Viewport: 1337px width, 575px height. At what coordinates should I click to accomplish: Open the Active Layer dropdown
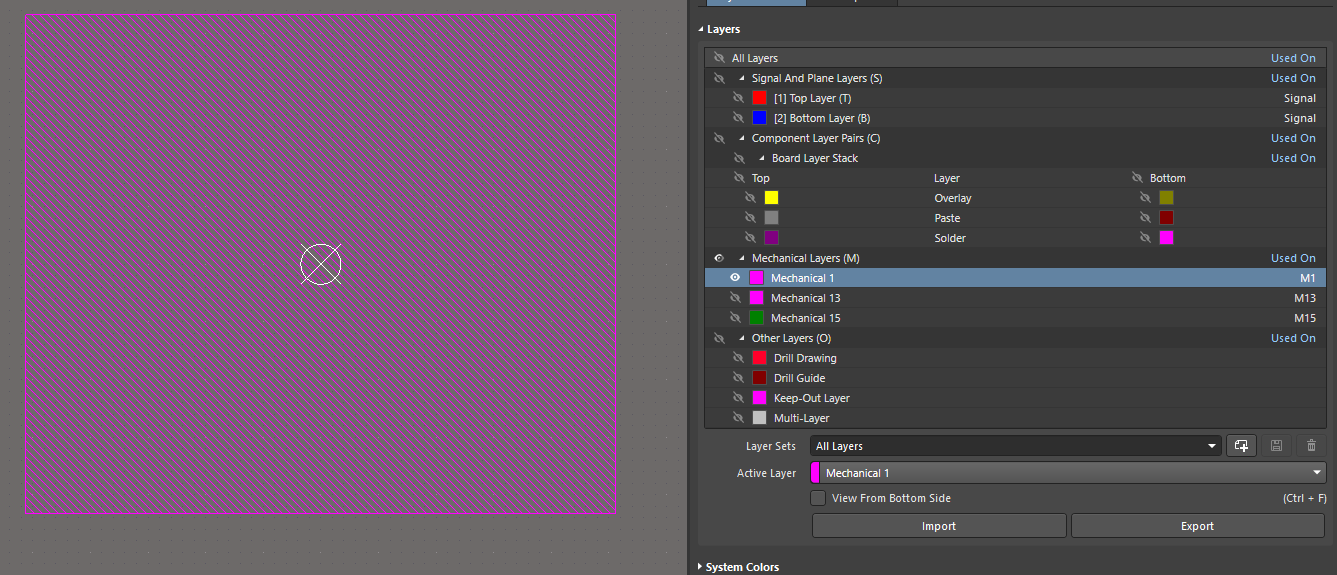1068,473
